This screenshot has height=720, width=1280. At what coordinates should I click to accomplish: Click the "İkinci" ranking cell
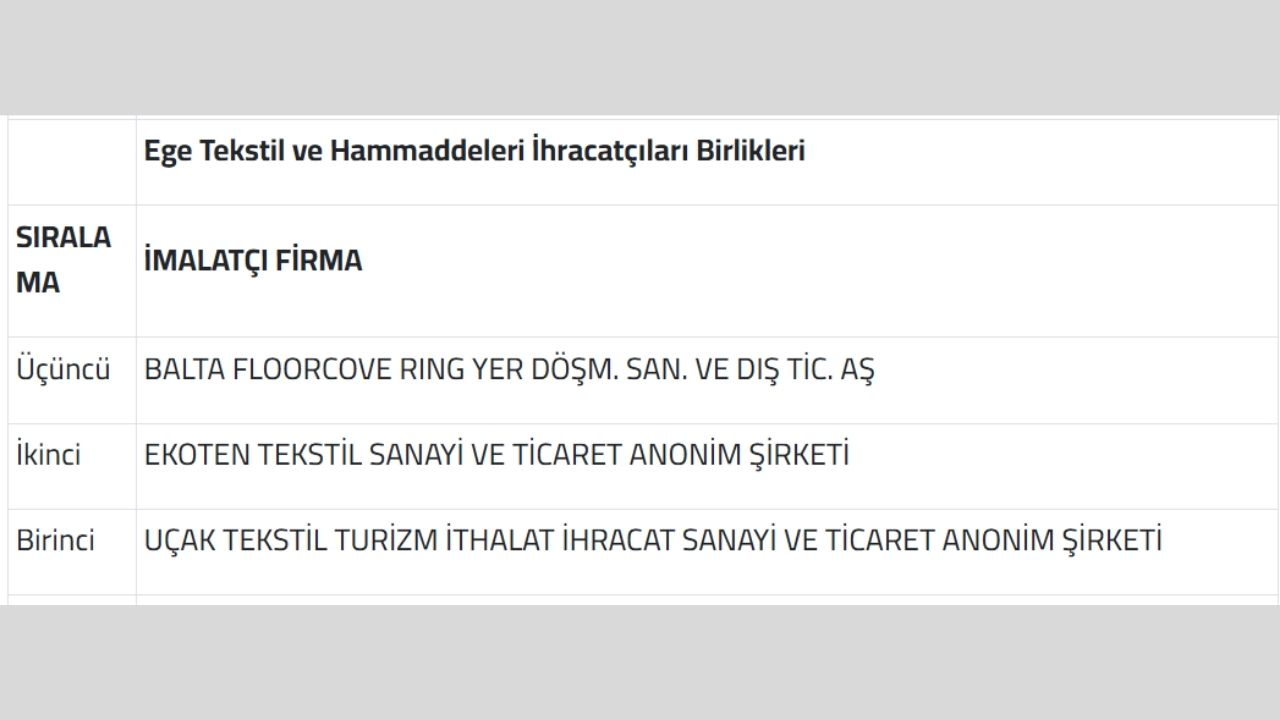[x=48, y=456]
